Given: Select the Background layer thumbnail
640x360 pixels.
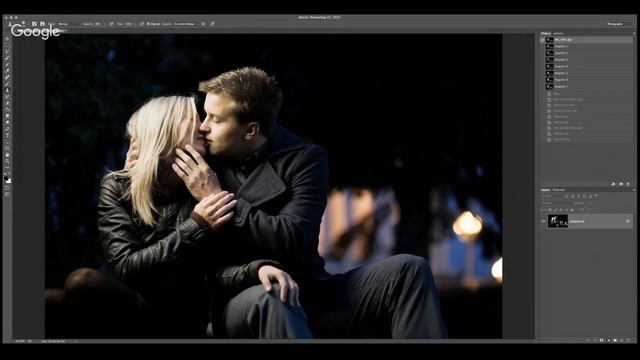Looking at the screenshot, I should tap(558, 221).
